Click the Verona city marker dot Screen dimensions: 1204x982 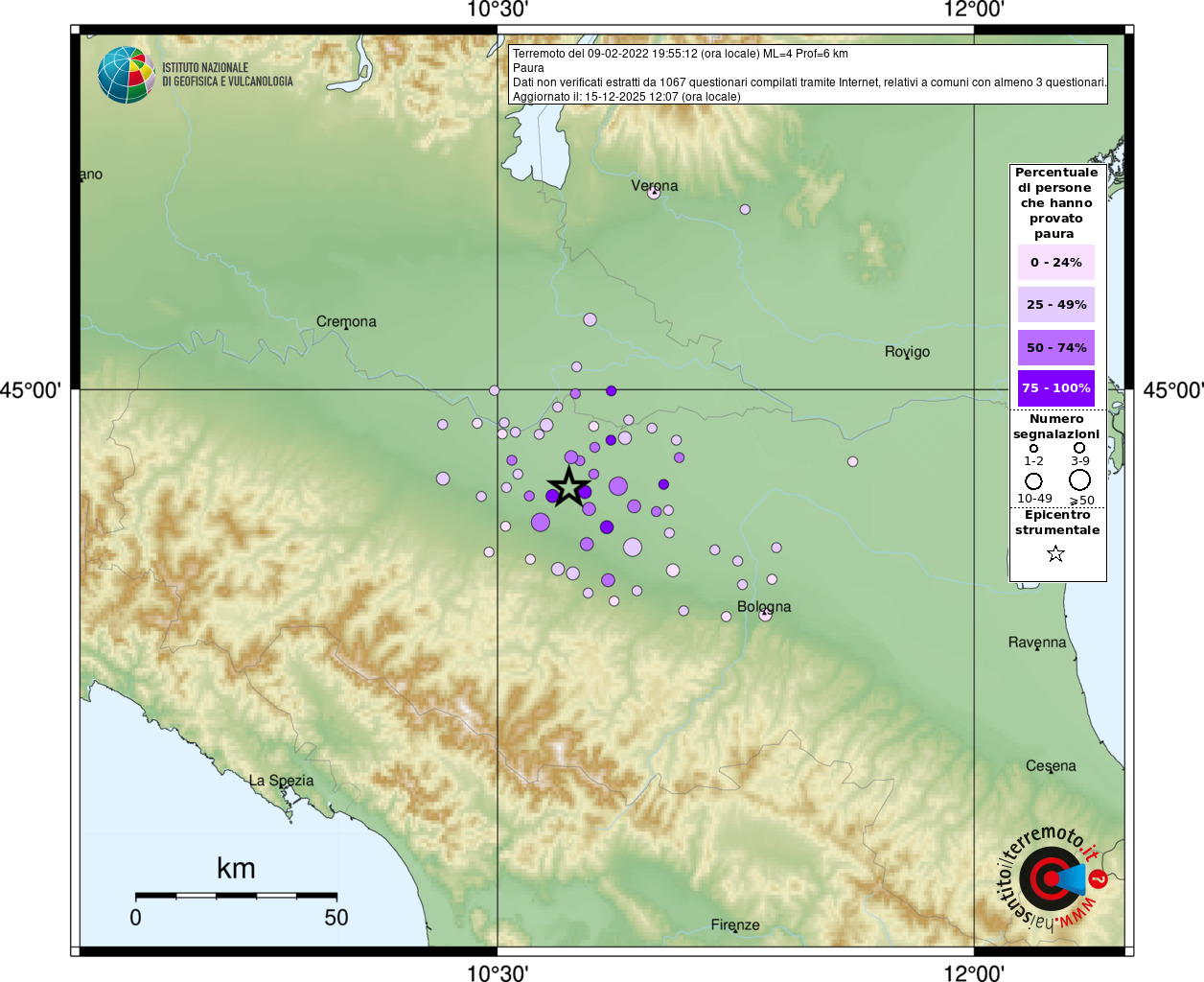pyautogui.click(x=654, y=193)
